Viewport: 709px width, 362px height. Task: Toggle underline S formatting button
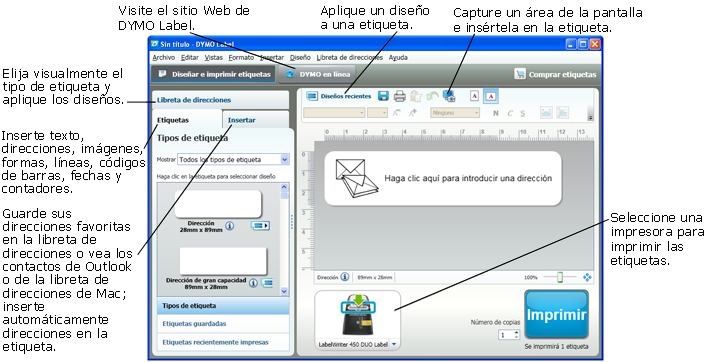pyautogui.click(x=523, y=113)
